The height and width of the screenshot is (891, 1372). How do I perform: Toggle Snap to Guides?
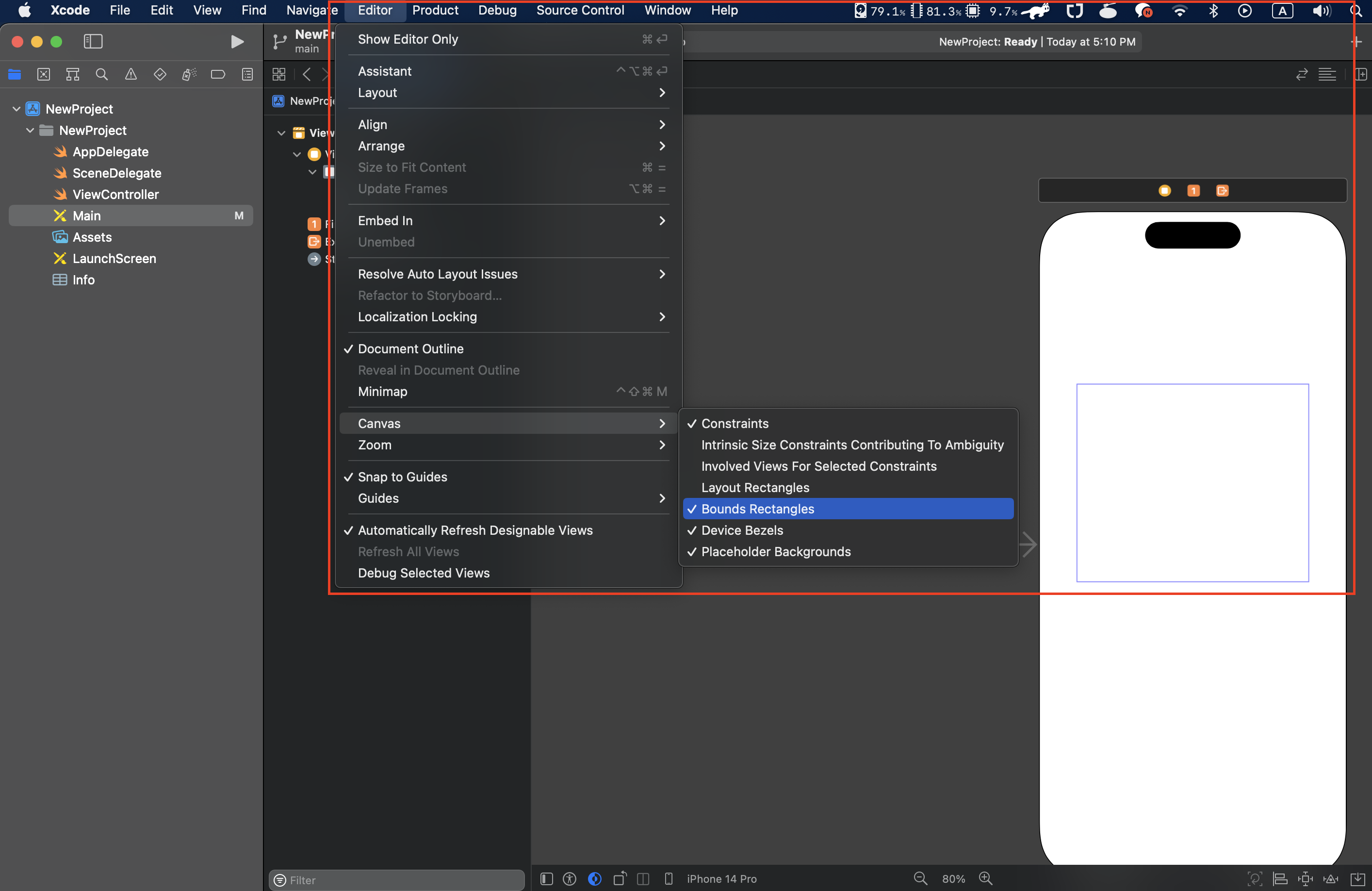(x=508, y=477)
